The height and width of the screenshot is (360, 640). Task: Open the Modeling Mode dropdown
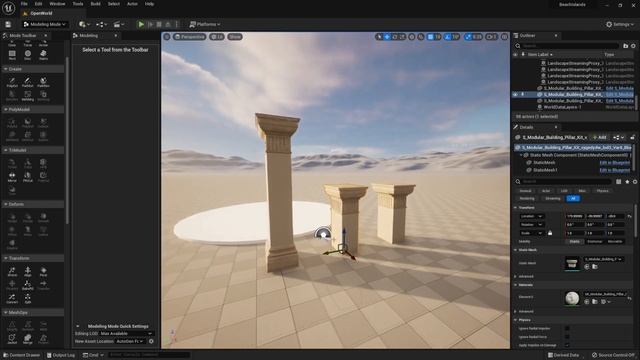[x=44, y=24]
